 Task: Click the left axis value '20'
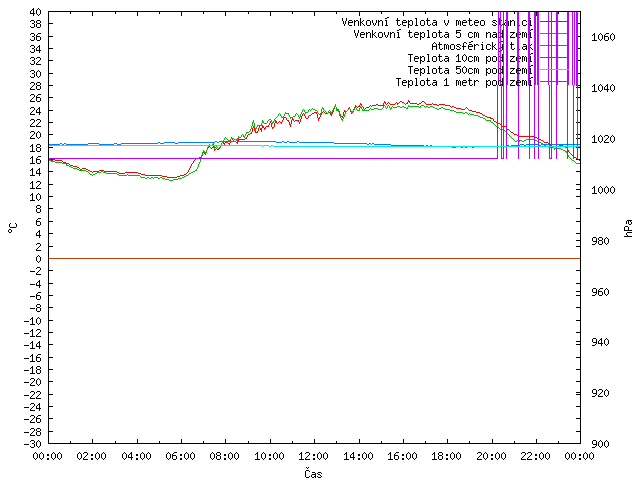click(x=36, y=135)
